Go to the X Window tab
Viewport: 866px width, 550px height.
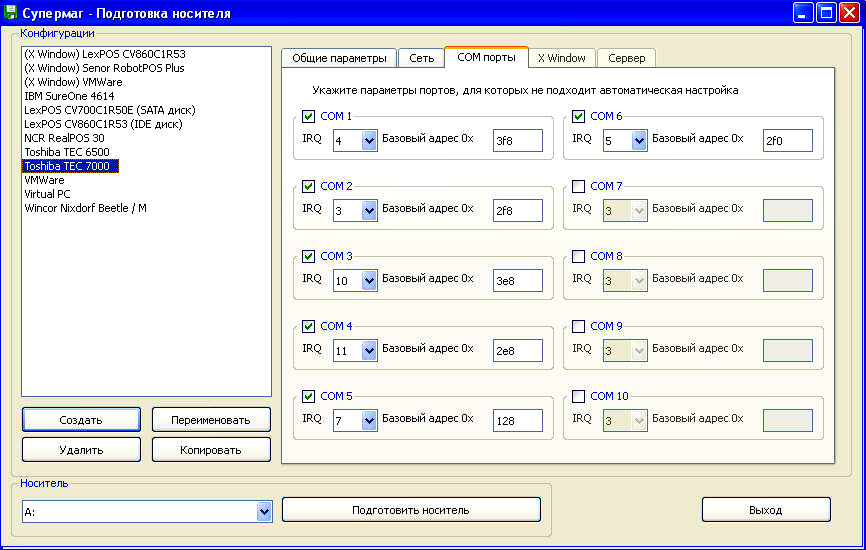coord(561,58)
